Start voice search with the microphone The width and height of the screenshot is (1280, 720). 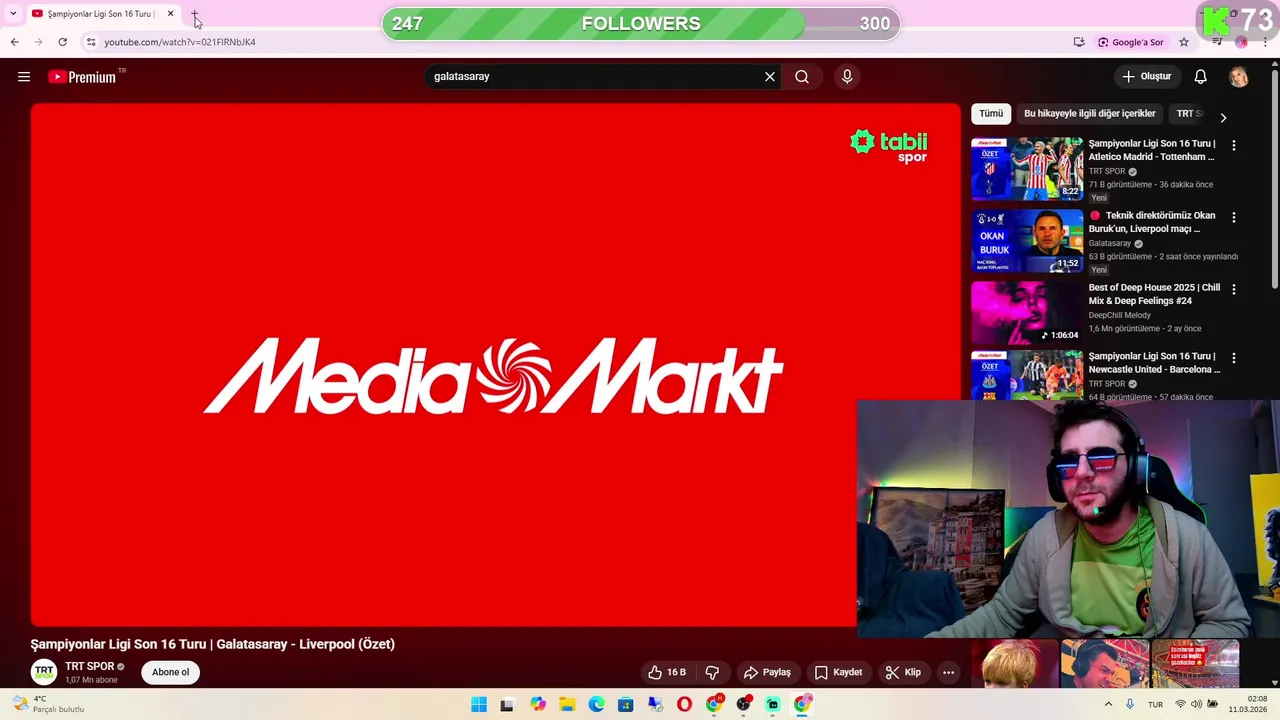pos(847,77)
